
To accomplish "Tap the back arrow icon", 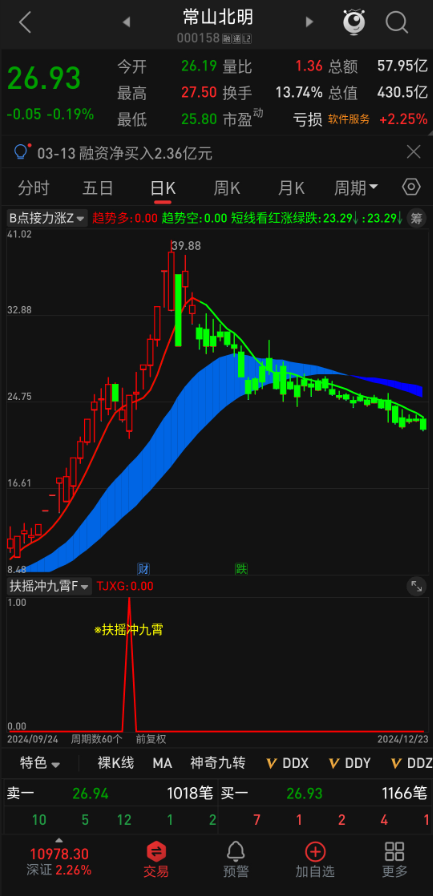I will (25, 22).
